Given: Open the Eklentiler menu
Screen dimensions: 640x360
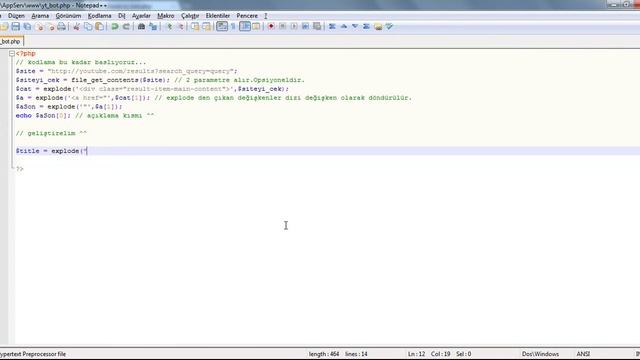Looking at the screenshot, I should (218, 16).
